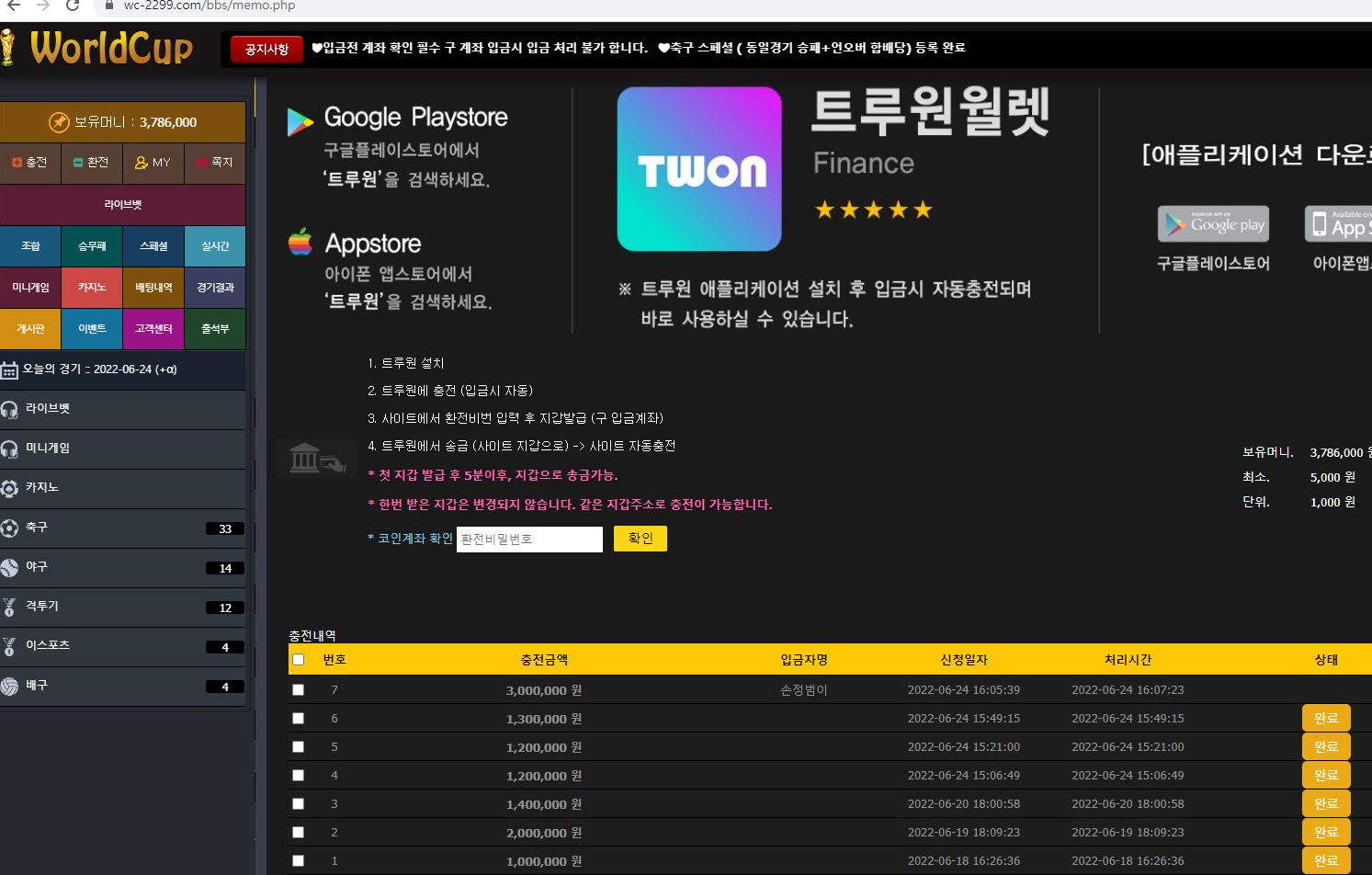Click the yellow 확인 button
Image resolution: width=1372 pixels, height=875 pixels.
pyautogui.click(x=641, y=539)
